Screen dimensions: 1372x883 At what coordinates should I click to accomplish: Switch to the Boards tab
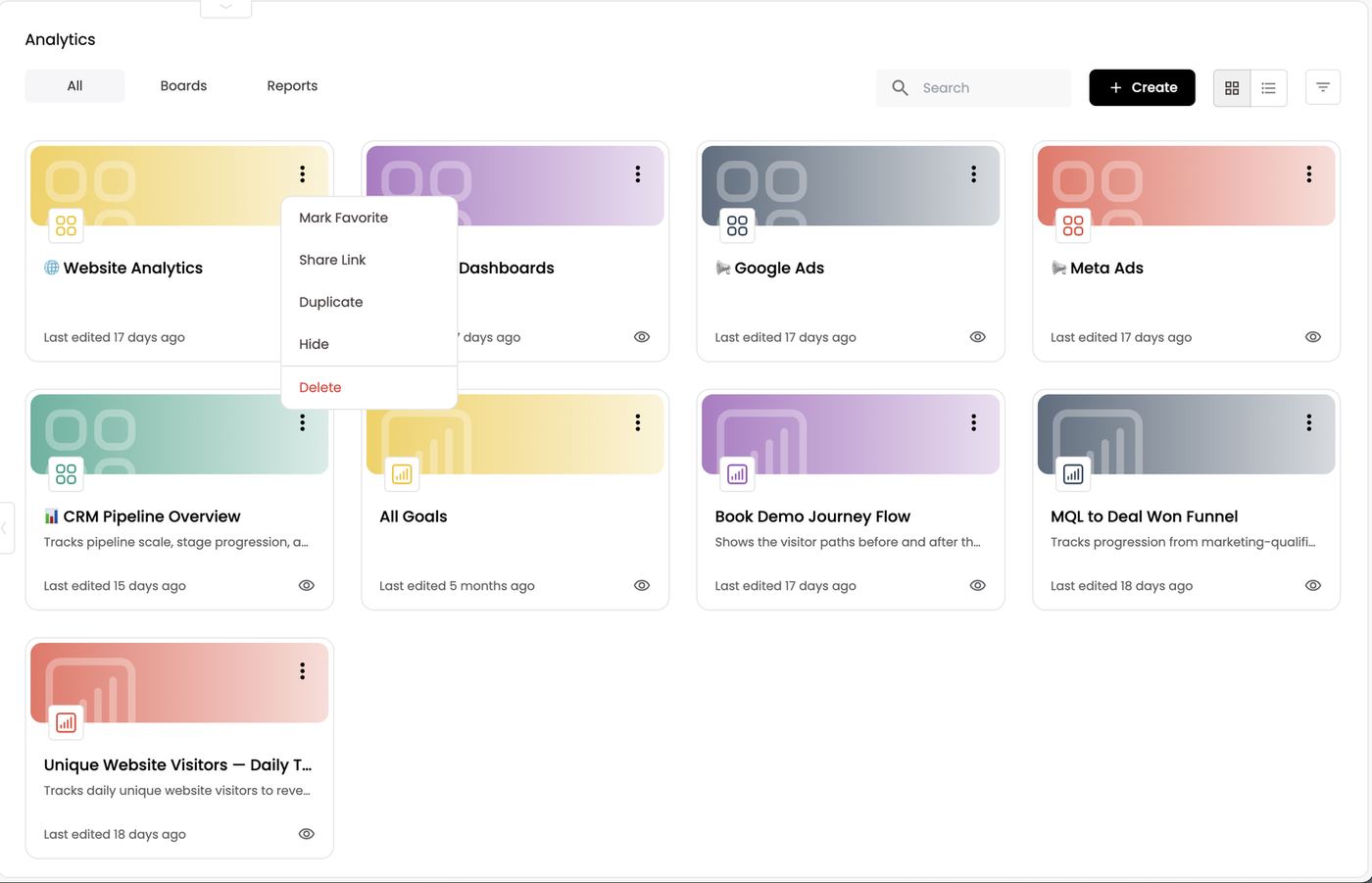(183, 86)
